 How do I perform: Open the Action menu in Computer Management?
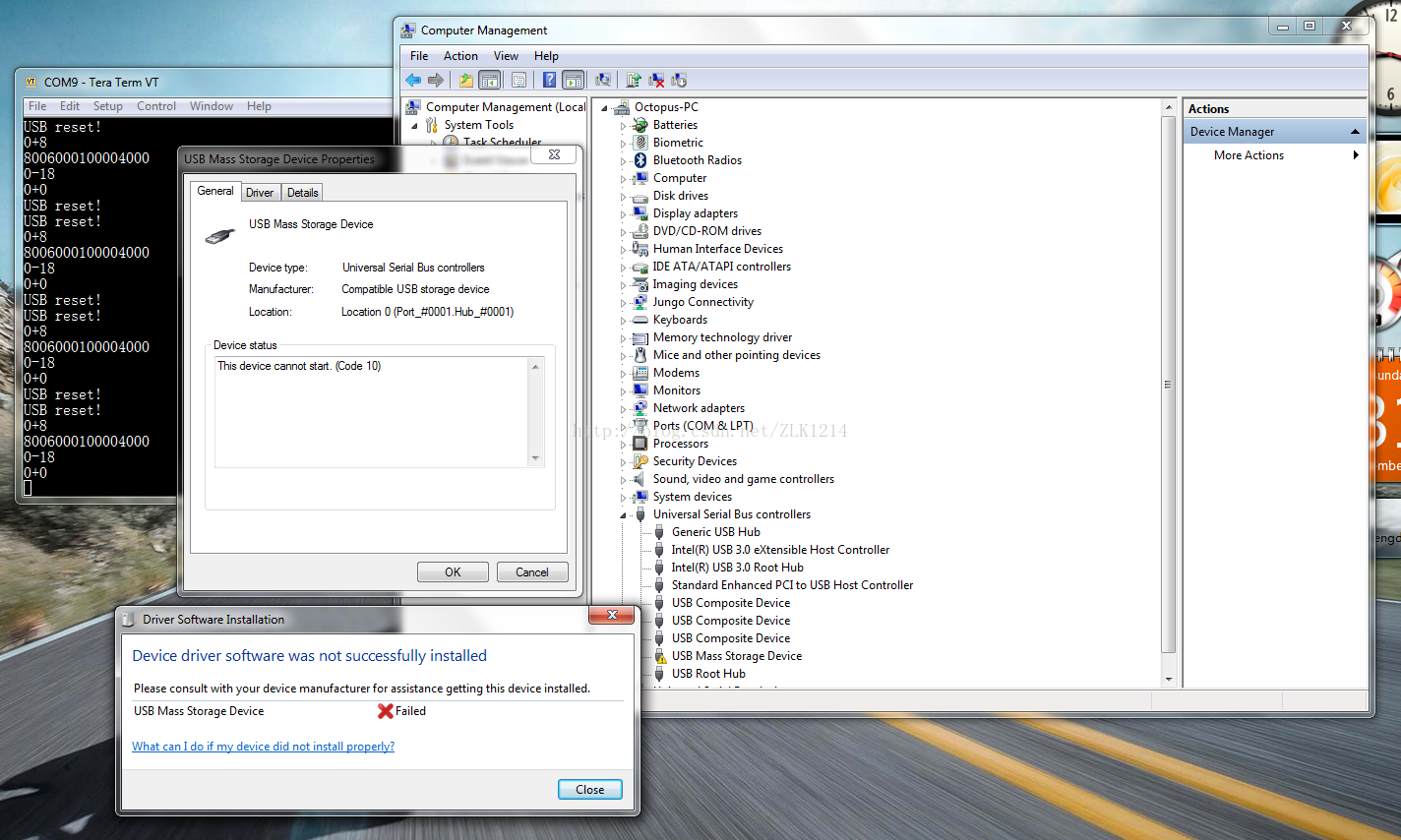point(460,56)
